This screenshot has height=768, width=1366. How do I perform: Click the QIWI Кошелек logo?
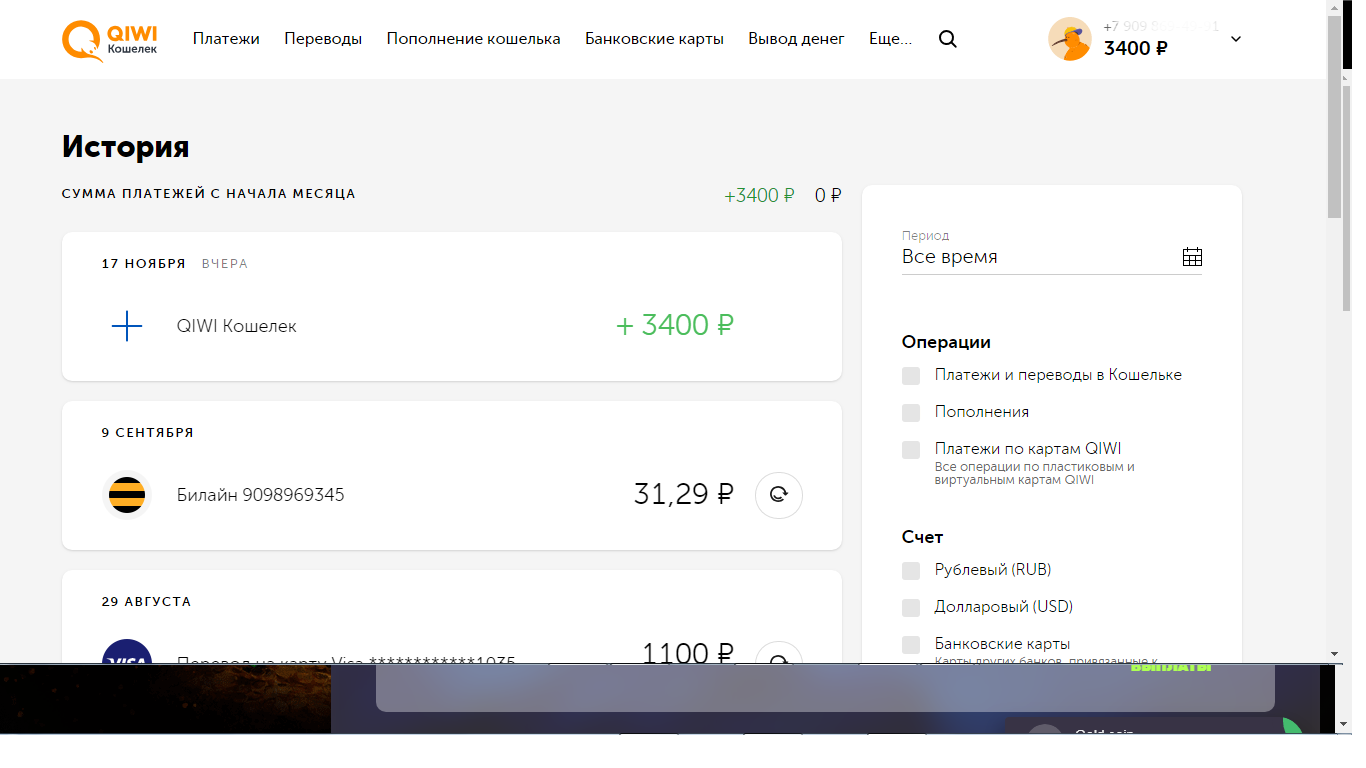109,39
